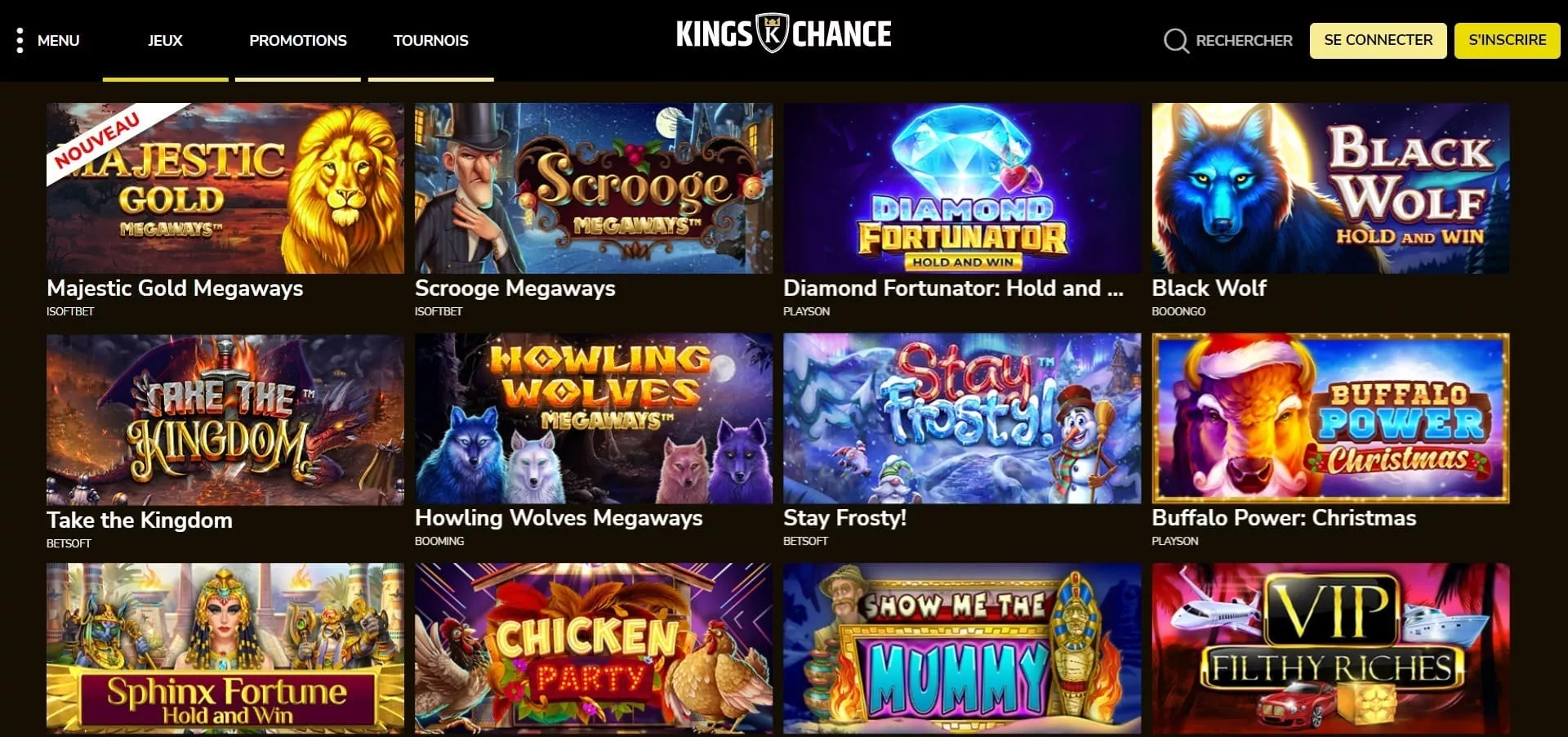Image resolution: width=1568 pixels, height=737 pixels.
Task: Click the search magnifier icon
Action: pos(1176,41)
